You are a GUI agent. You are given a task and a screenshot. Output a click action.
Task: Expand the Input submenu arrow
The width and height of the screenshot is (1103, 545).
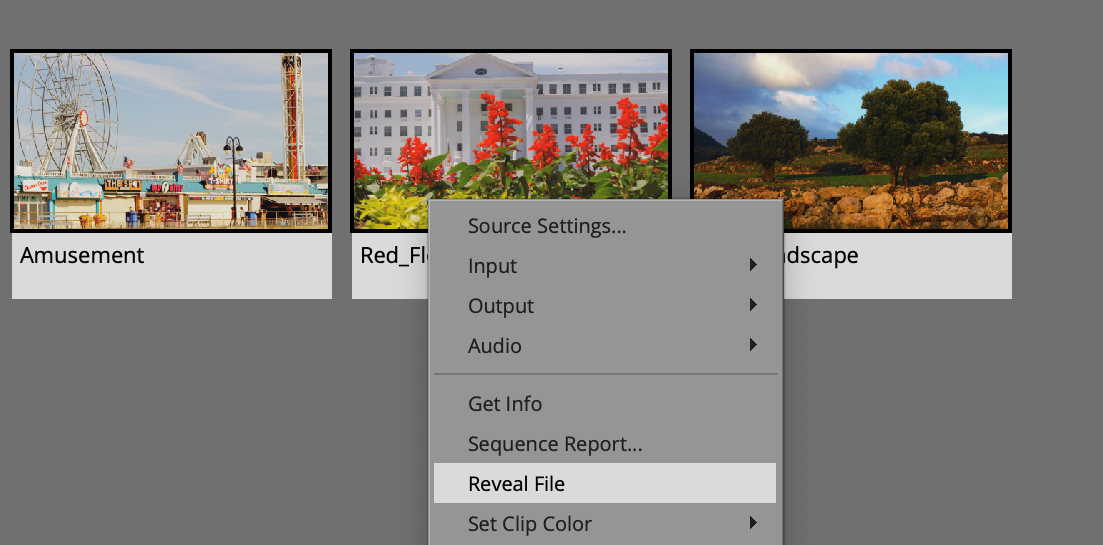click(x=753, y=265)
